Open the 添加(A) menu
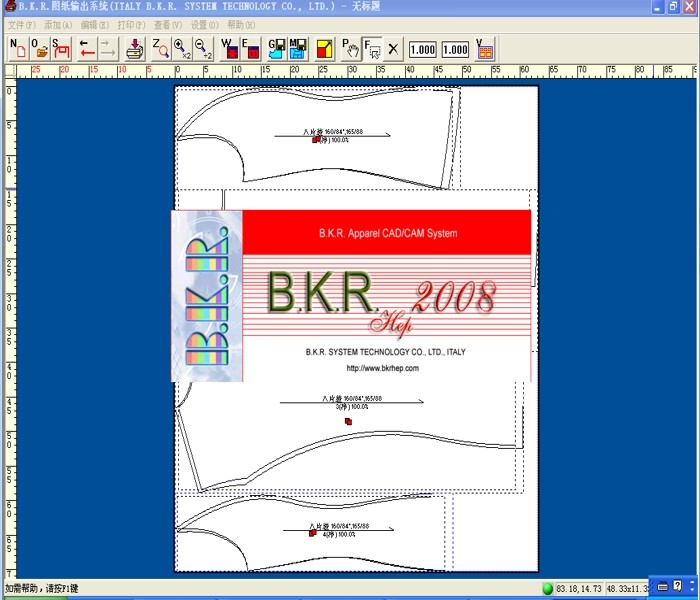 (58, 25)
